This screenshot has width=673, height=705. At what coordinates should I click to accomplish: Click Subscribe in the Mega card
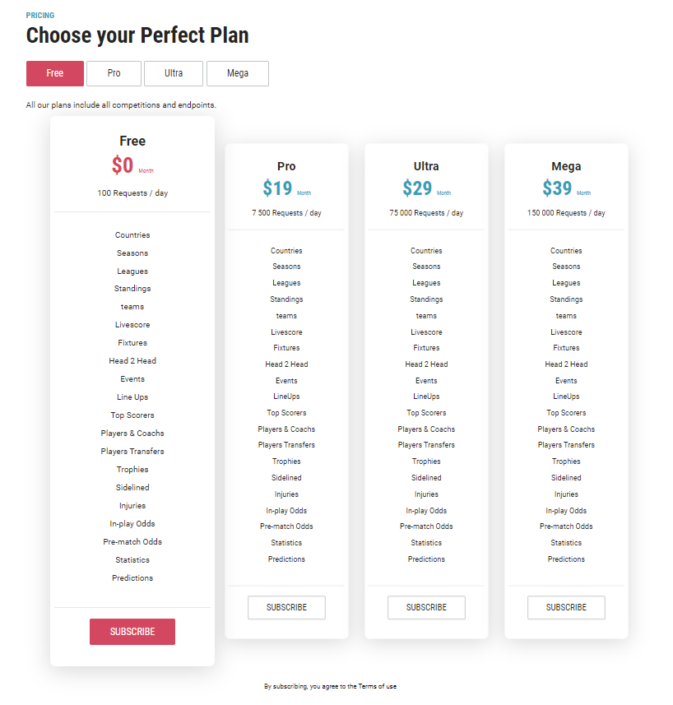pyautogui.click(x=566, y=607)
